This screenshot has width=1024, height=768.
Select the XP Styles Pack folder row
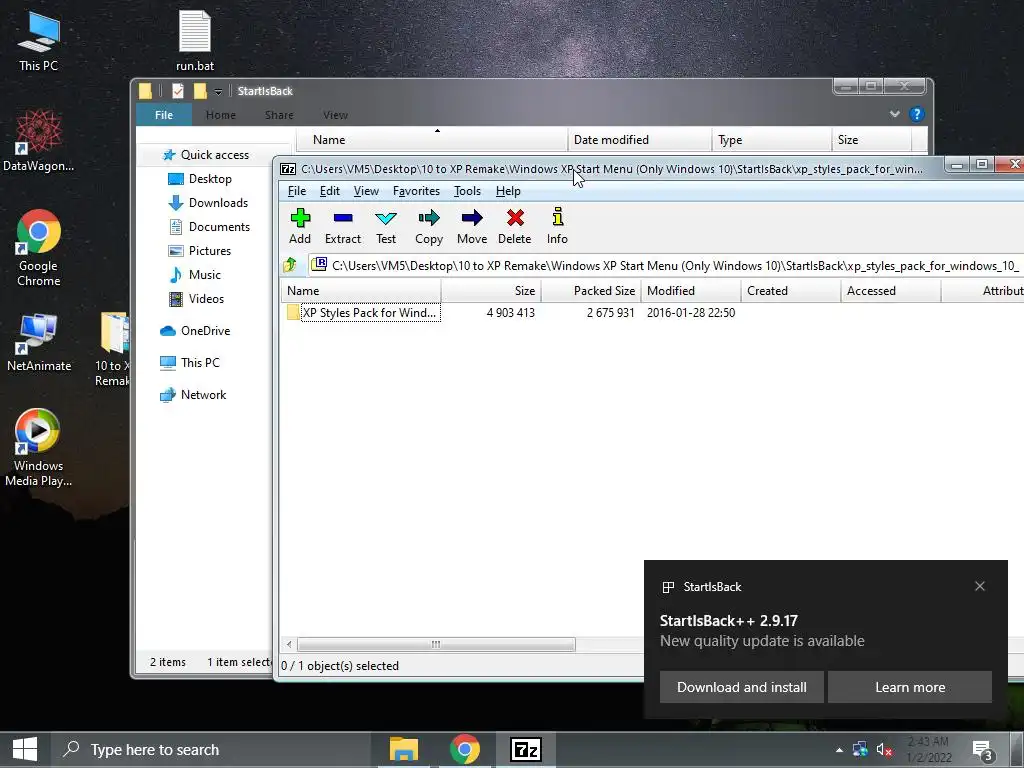[x=509, y=313]
